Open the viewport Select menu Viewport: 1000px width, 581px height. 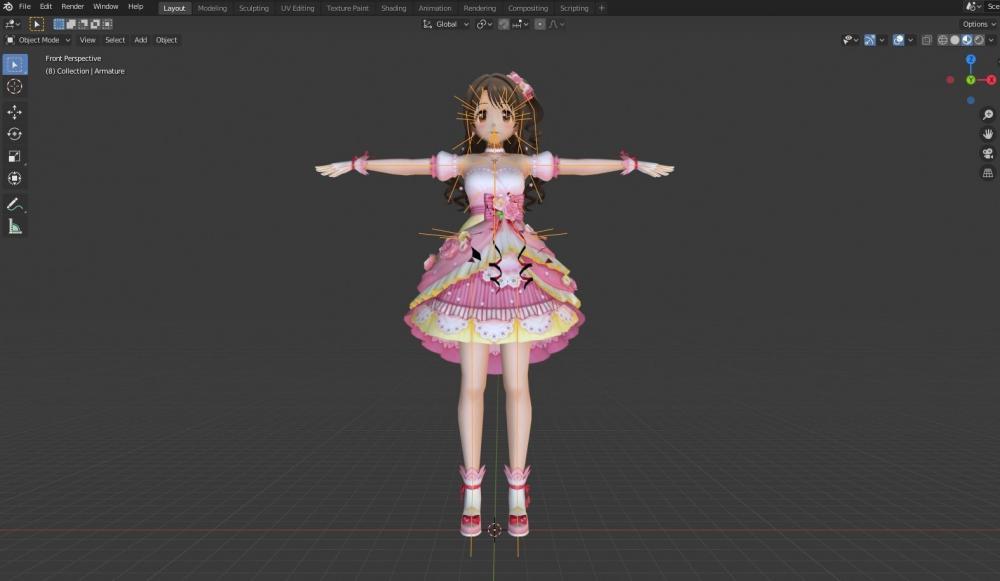click(x=115, y=40)
